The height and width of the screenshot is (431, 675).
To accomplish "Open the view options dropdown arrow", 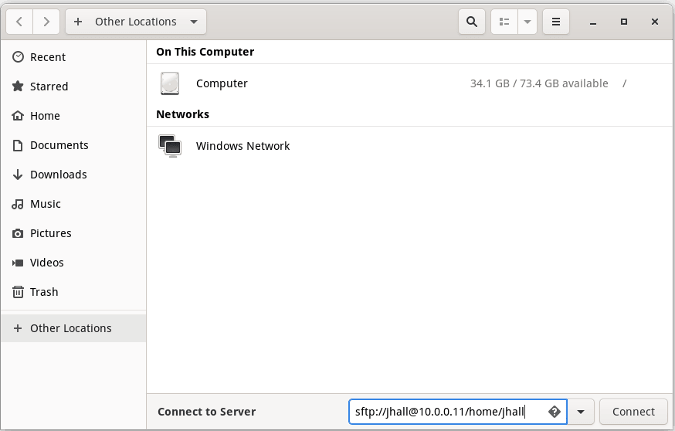I will [x=528, y=21].
